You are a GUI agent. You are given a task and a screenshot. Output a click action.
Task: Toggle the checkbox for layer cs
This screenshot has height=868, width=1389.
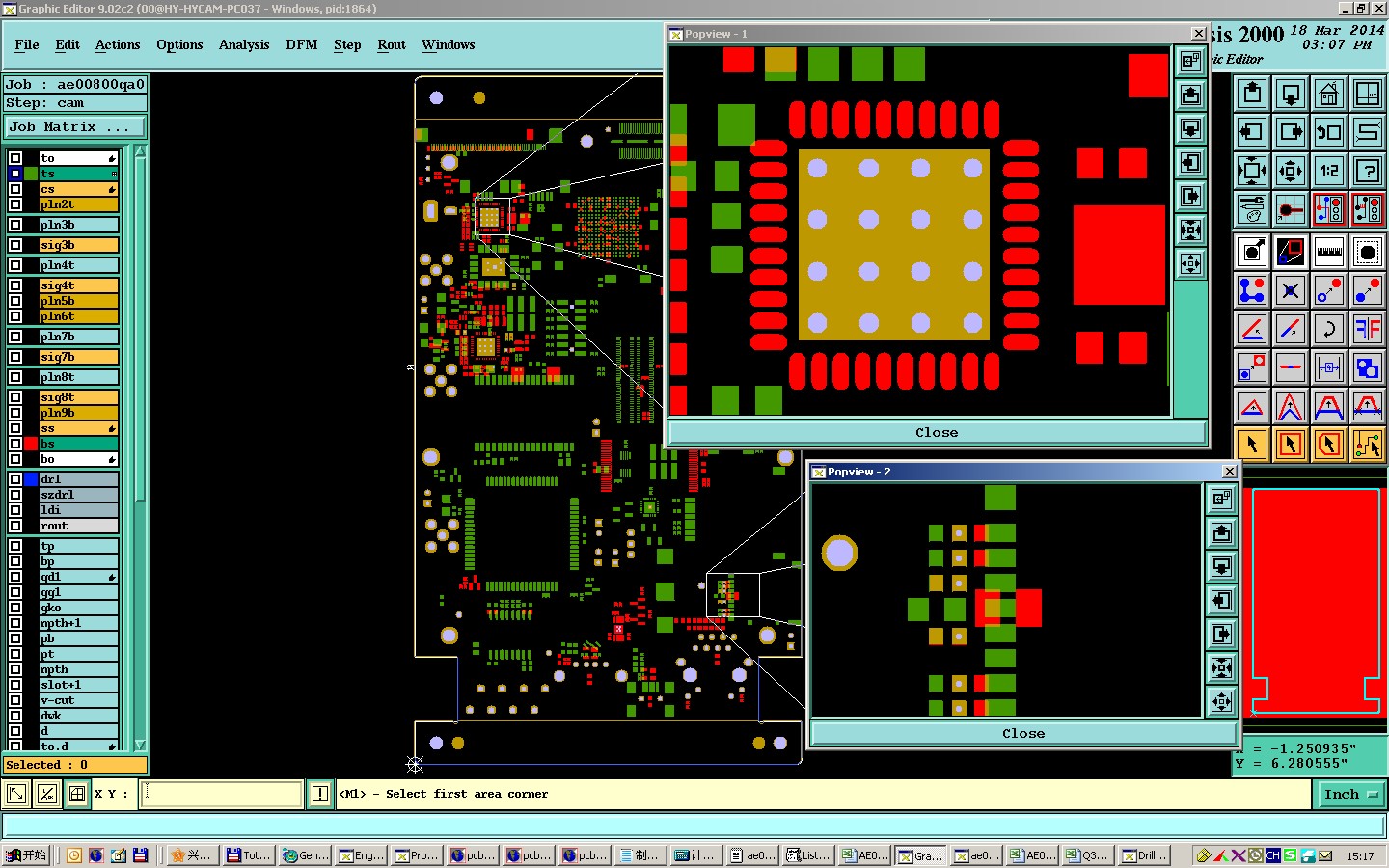pyautogui.click(x=15, y=189)
